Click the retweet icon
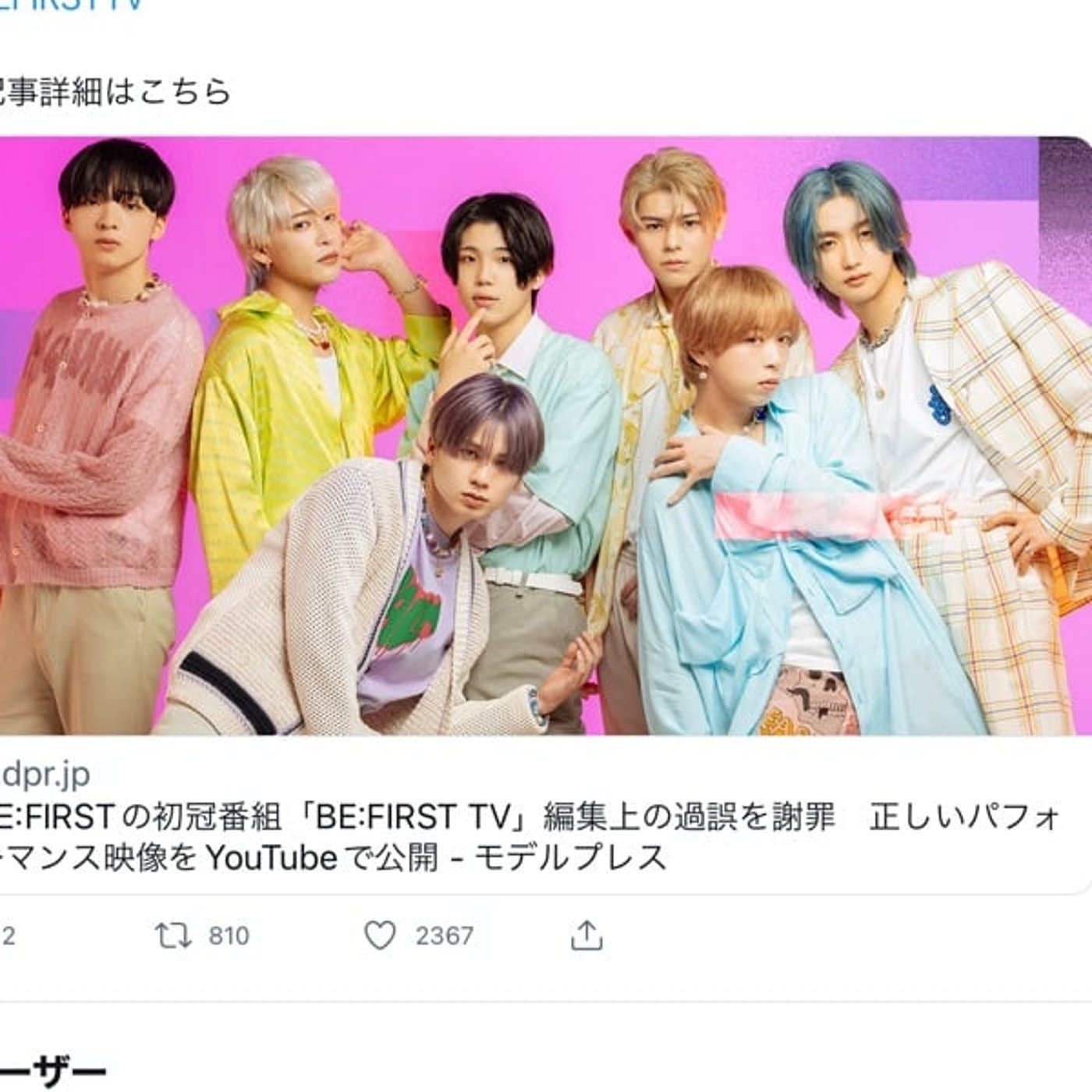 pos(172,935)
